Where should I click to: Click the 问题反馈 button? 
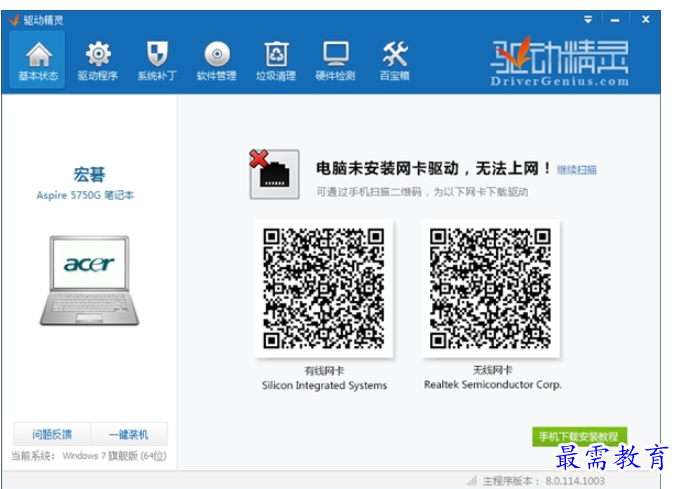52,434
